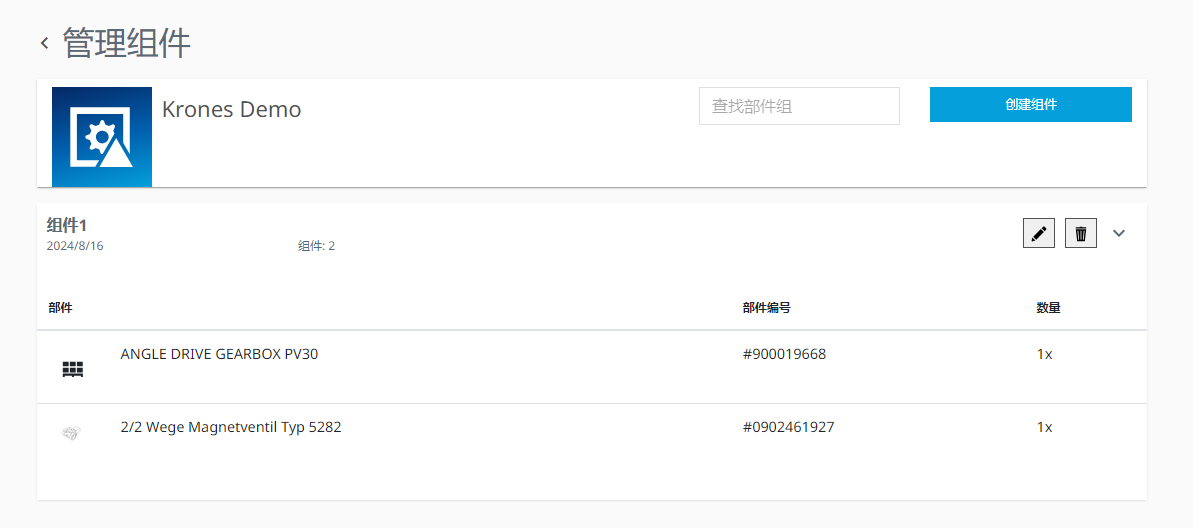
Task: Click the 部件 column header
Action: pos(60,308)
